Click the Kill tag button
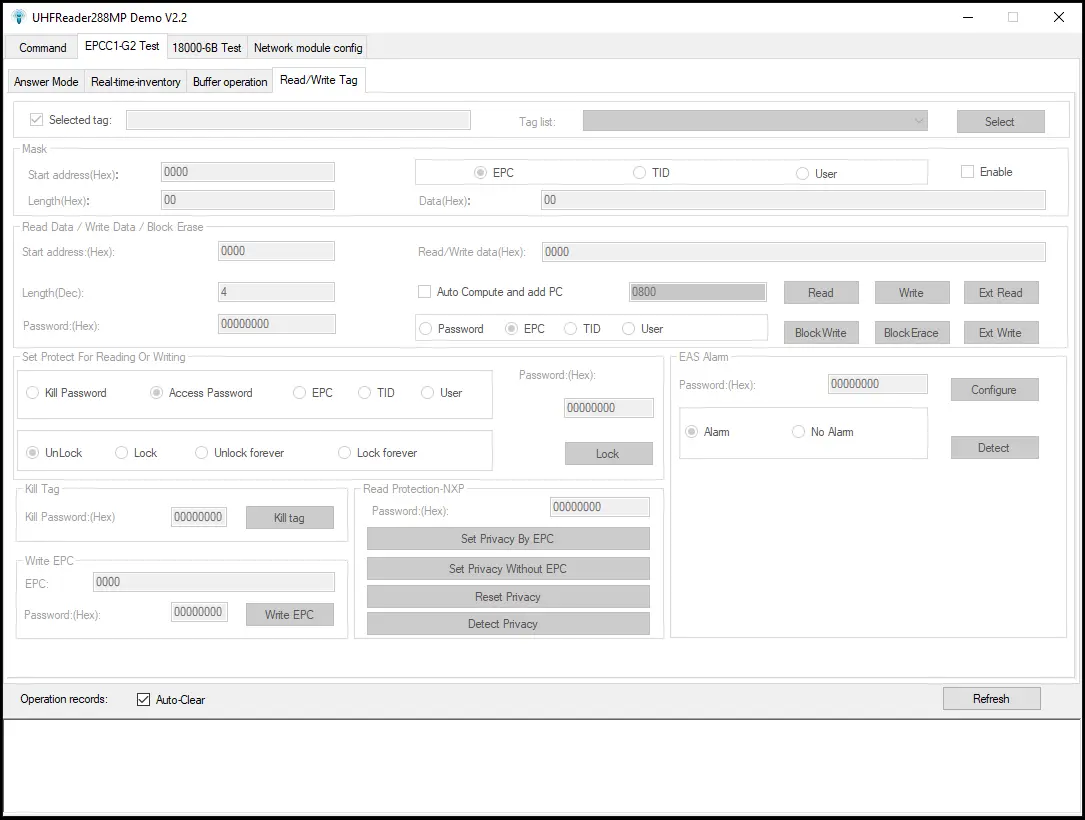1085x820 pixels. click(289, 518)
